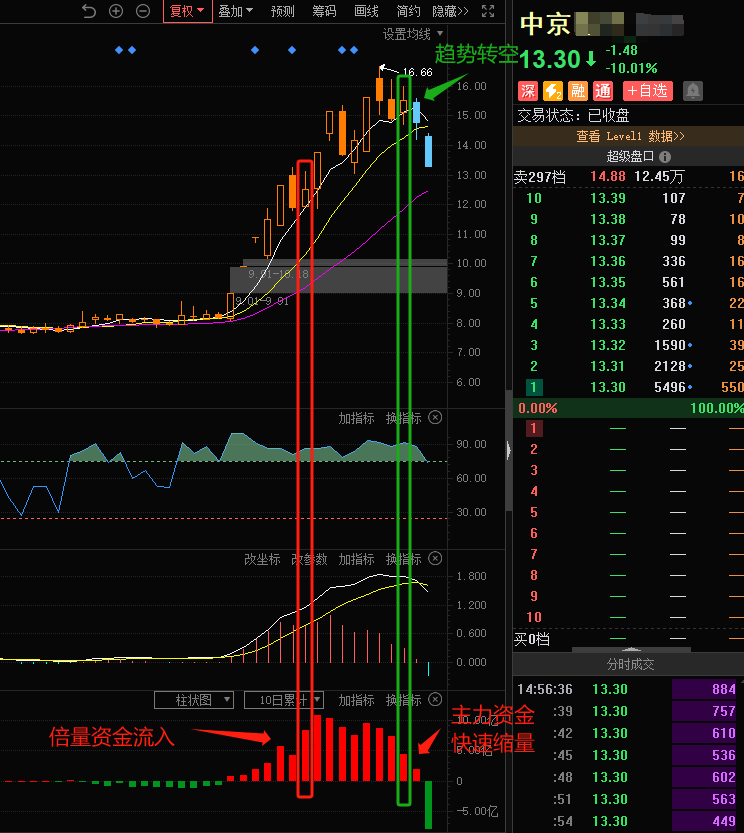Close the fund flow indicator panel
744x833 pixels.
435,699
